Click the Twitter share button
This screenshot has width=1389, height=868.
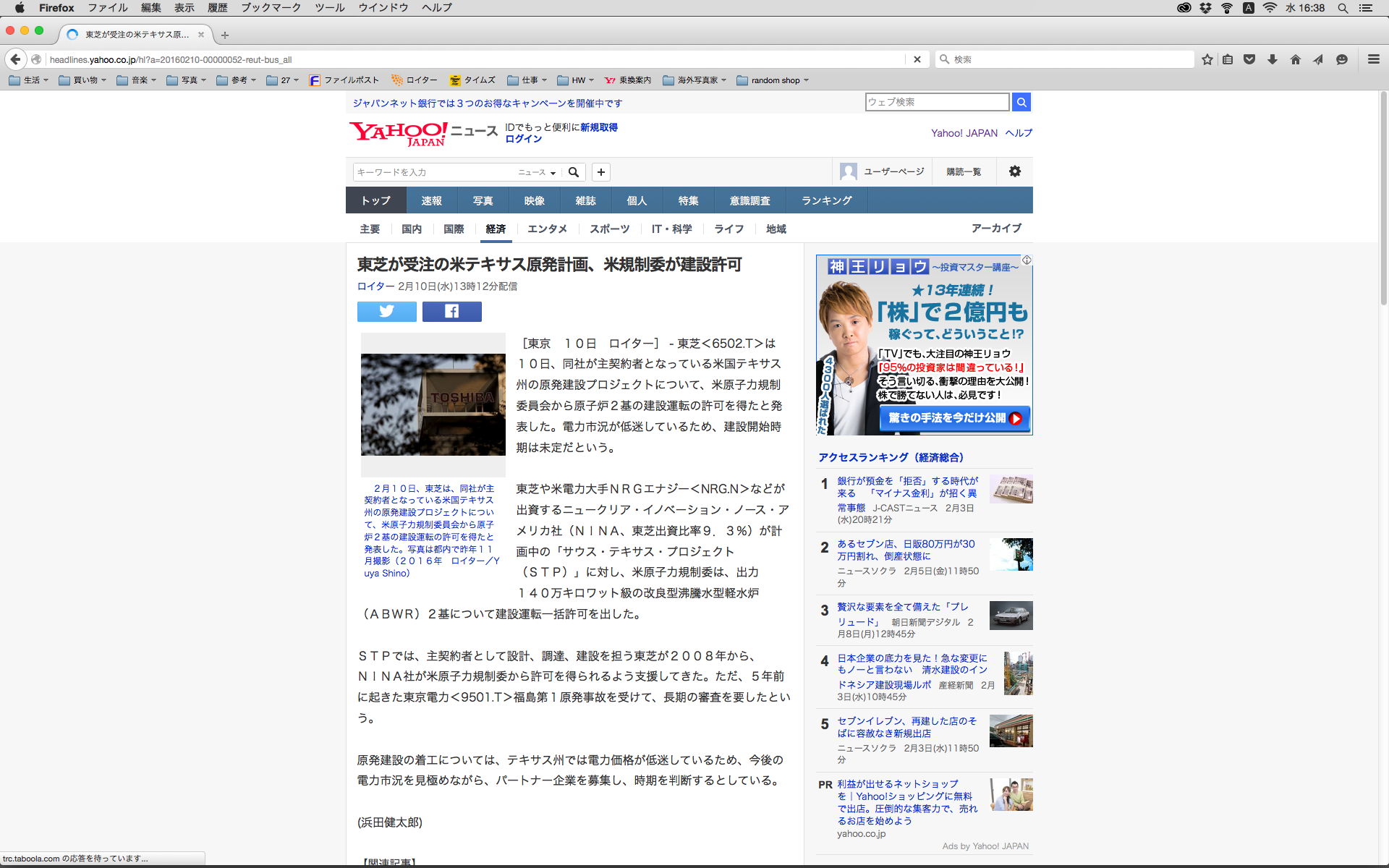pyautogui.click(x=386, y=312)
